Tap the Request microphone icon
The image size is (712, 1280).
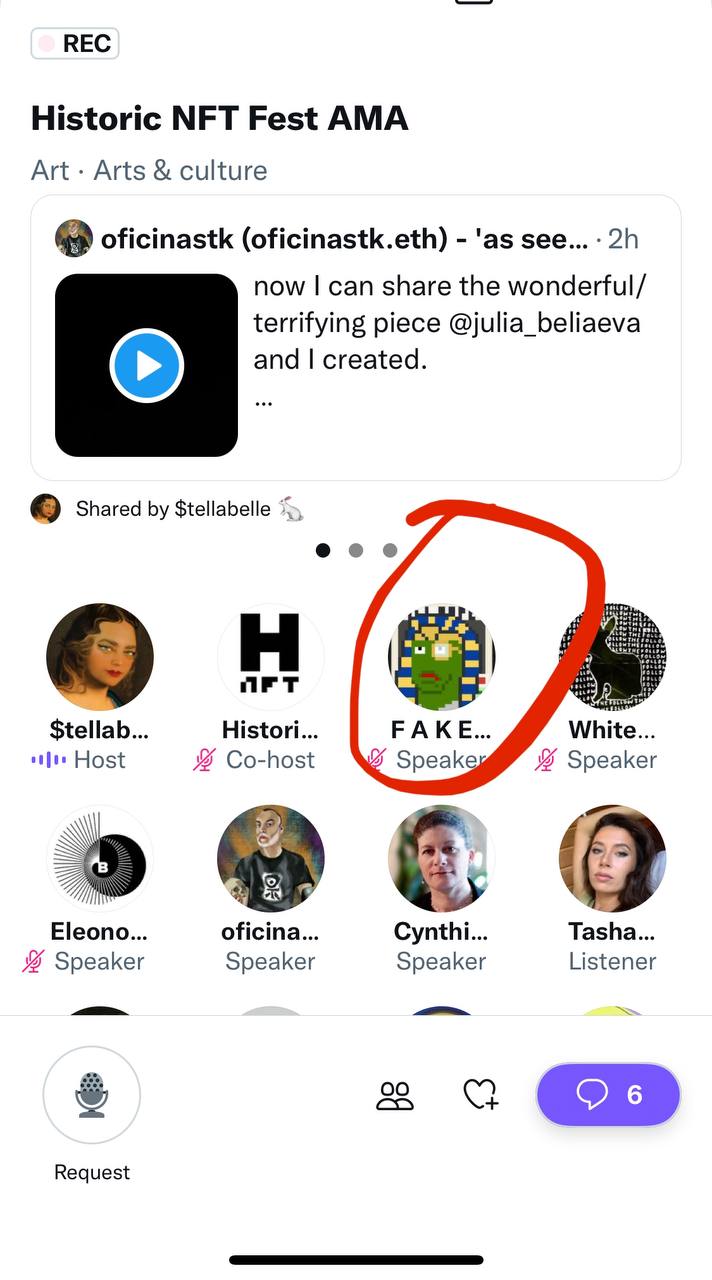pyautogui.click(x=92, y=1095)
